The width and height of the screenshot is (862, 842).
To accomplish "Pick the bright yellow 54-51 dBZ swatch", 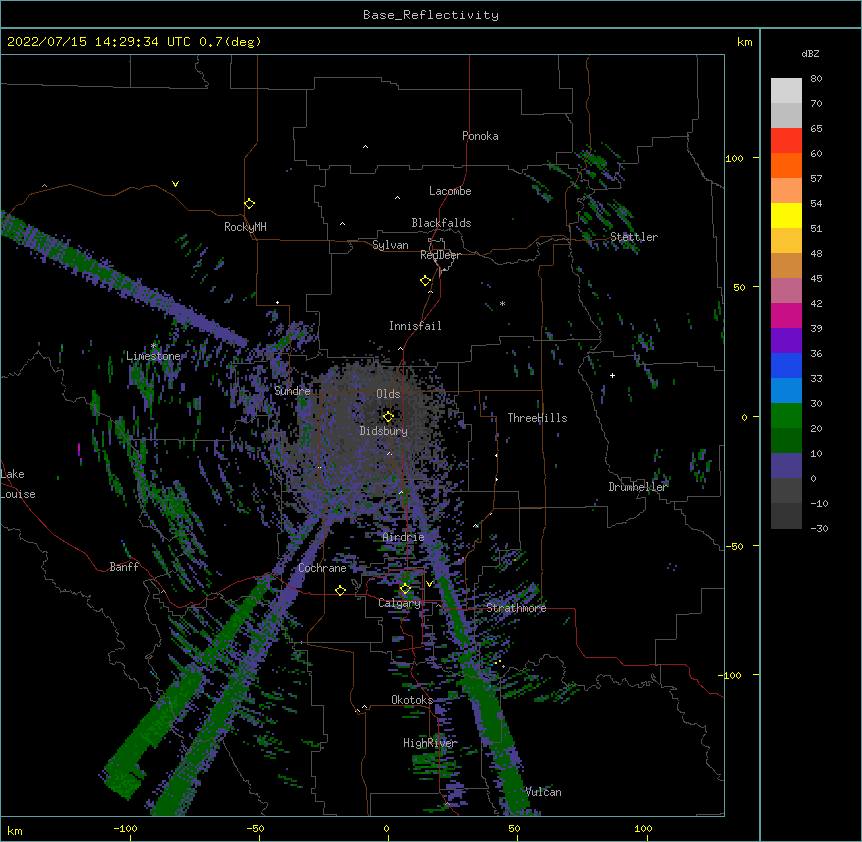I will click(x=786, y=215).
